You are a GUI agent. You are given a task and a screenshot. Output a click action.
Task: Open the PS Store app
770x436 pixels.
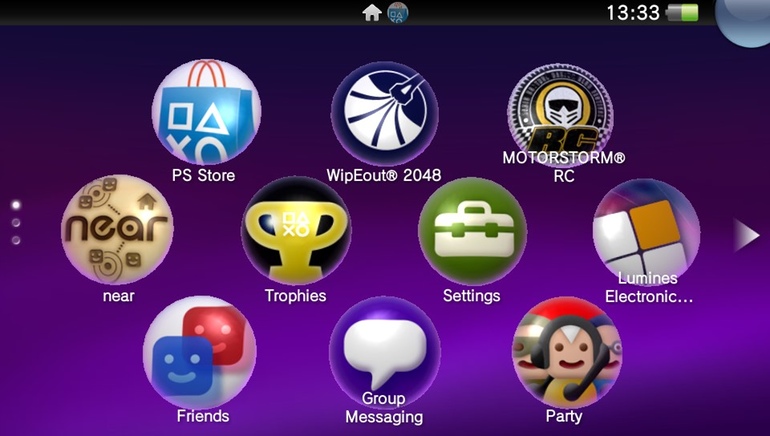pos(205,112)
